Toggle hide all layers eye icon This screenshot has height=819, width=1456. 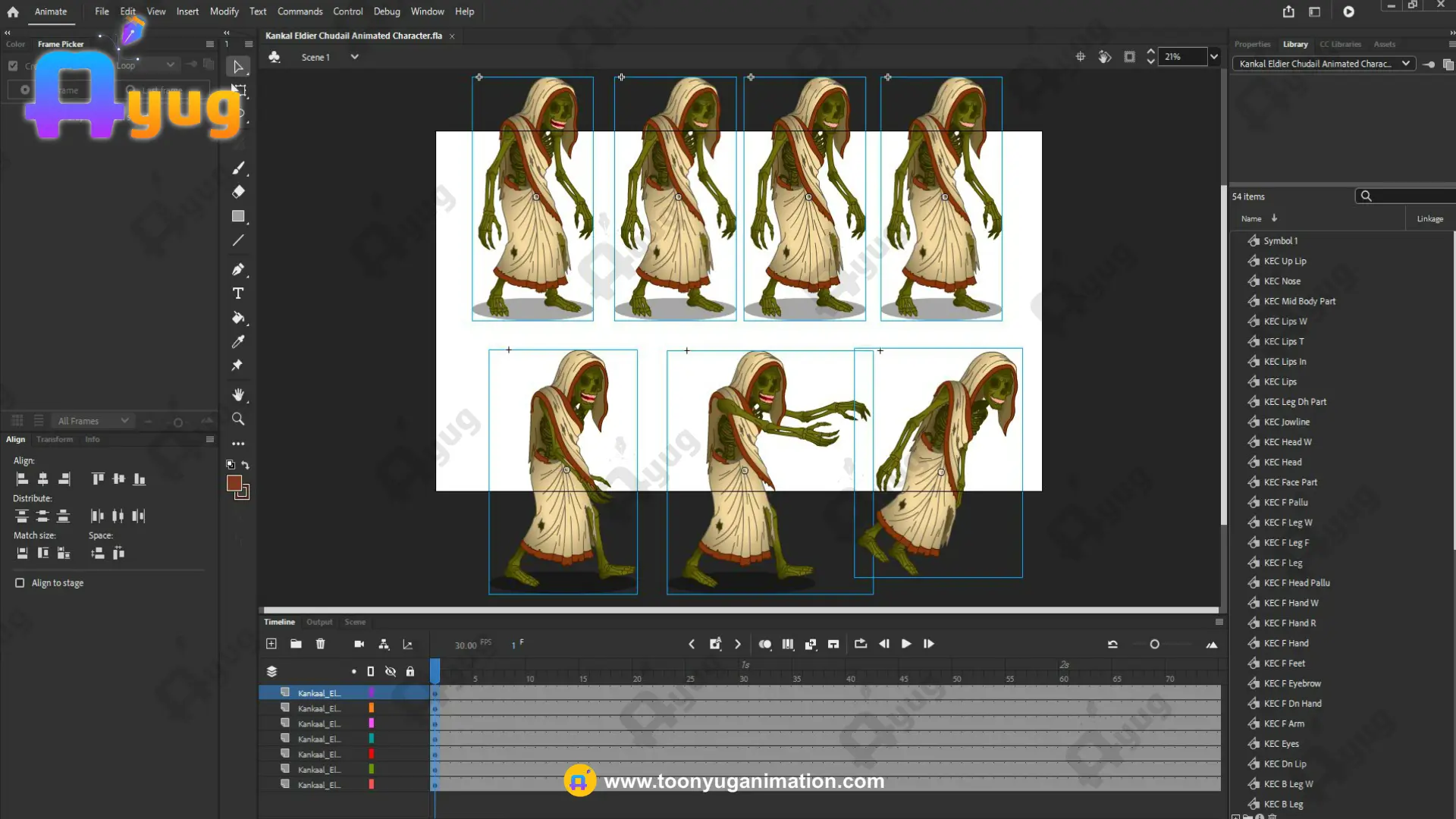click(x=391, y=671)
